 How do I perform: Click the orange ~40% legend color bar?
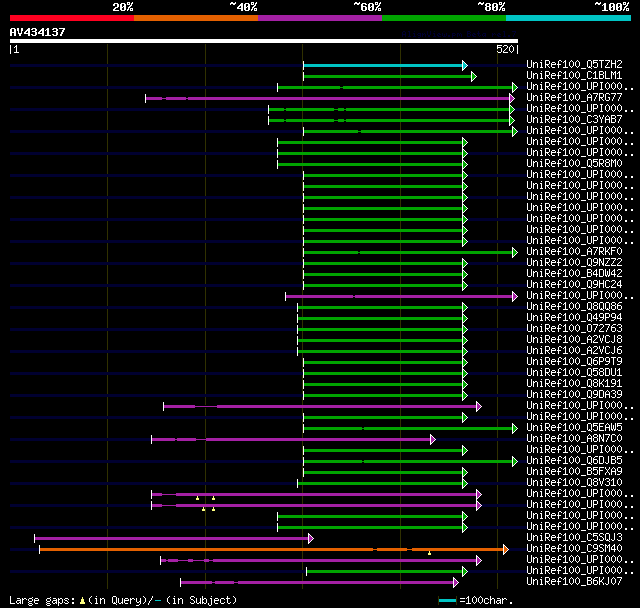pos(196,18)
